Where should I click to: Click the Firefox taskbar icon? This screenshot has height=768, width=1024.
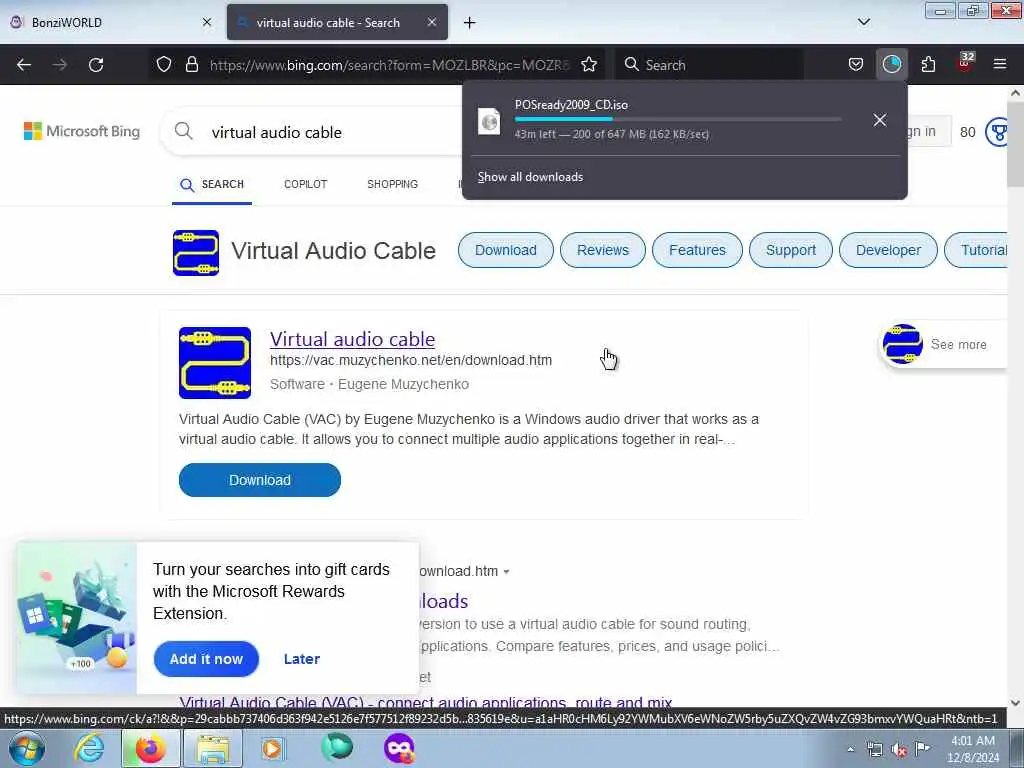(x=150, y=748)
